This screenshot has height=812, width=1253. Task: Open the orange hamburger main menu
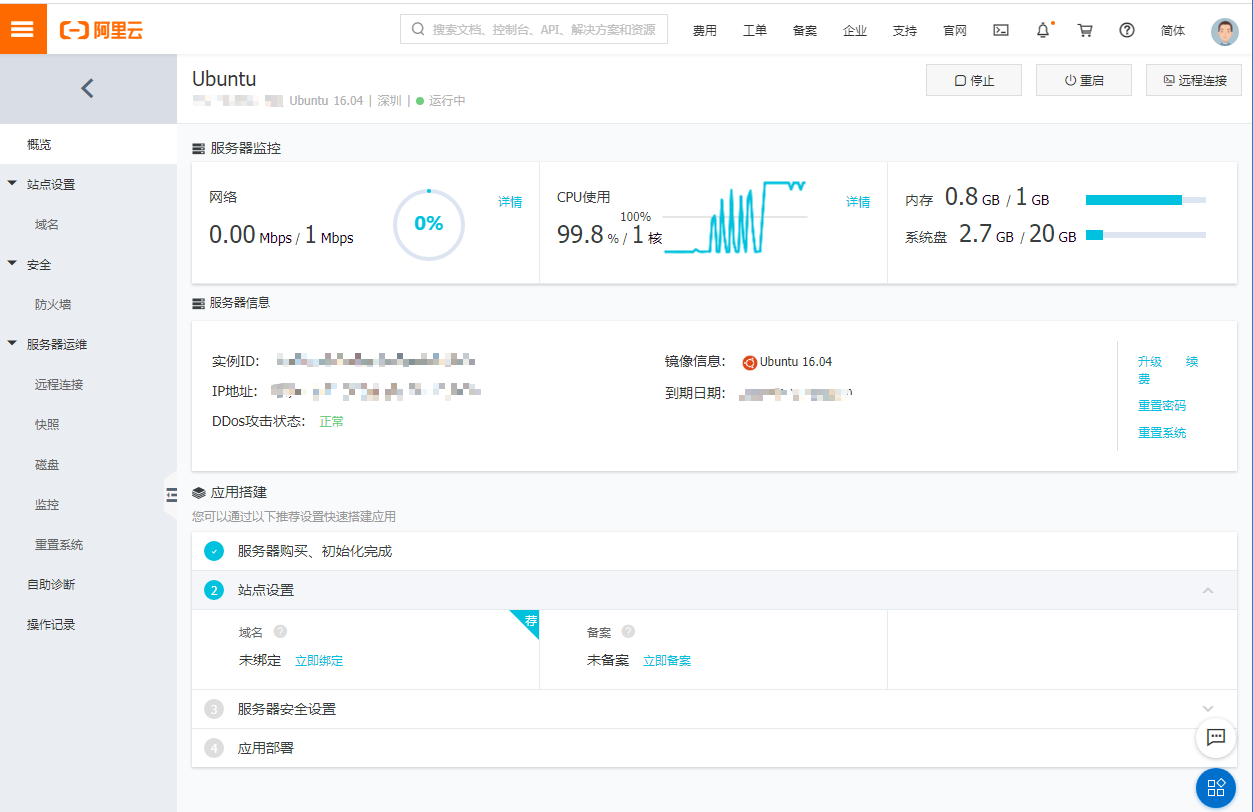(22, 28)
